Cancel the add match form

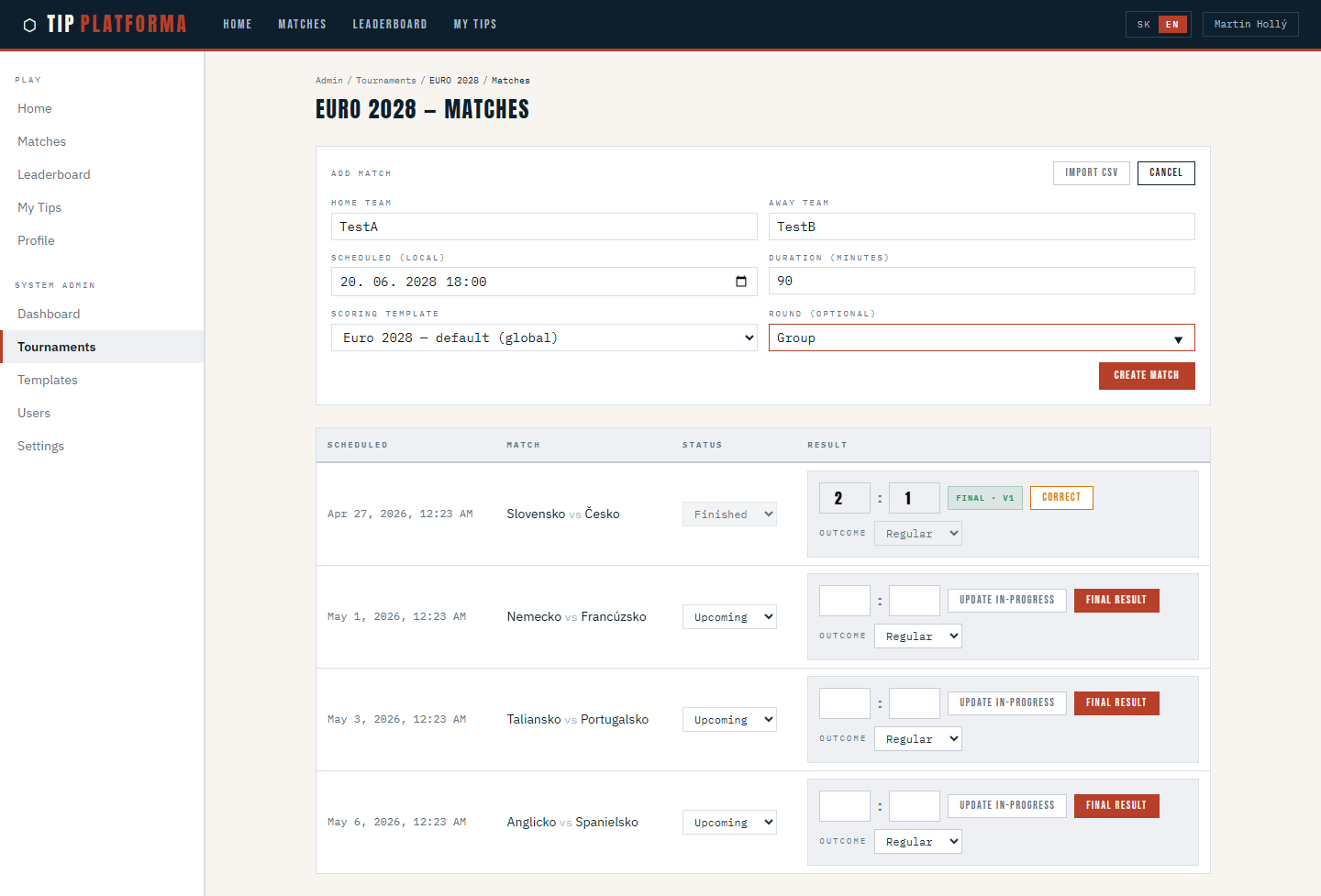click(1165, 172)
